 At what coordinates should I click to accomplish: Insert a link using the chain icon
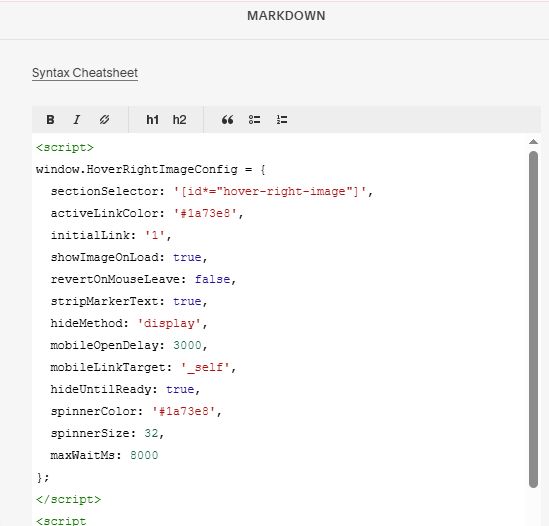(x=104, y=120)
